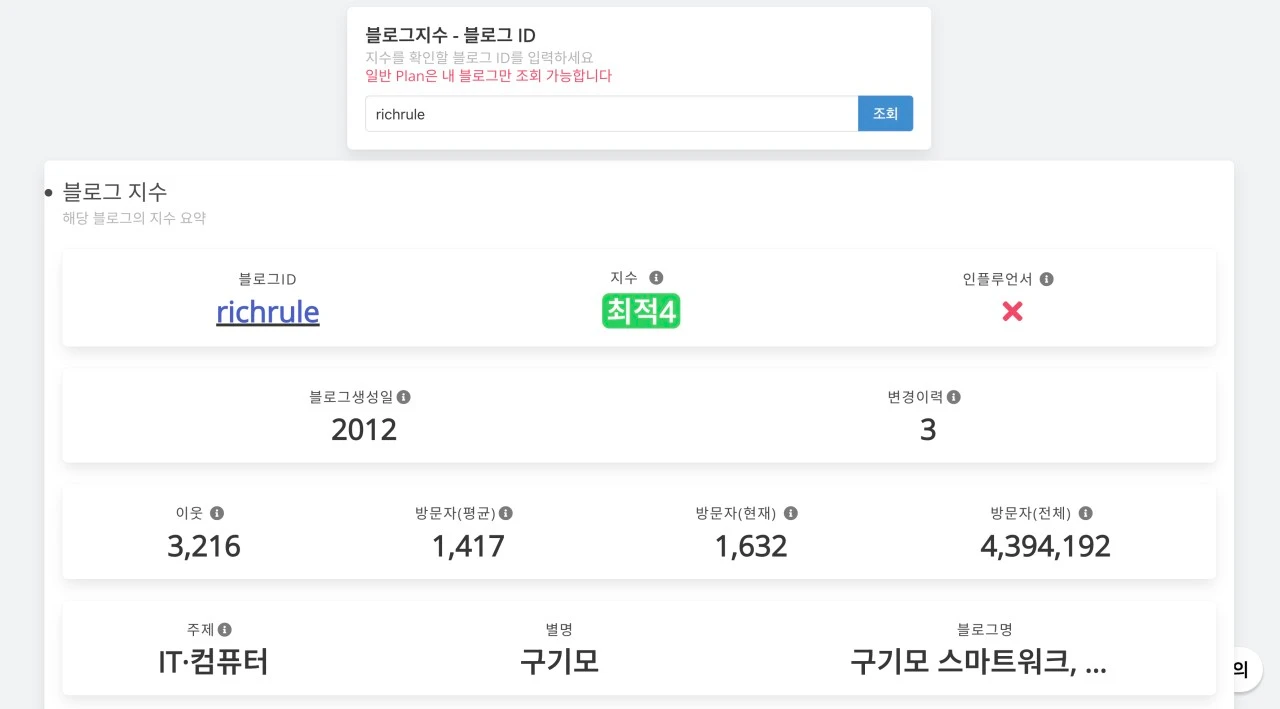Image resolution: width=1280 pixels, height=709 pixels.
Task: Select the 구기모 스마트워크 blog name text
Action: (978, 662)
